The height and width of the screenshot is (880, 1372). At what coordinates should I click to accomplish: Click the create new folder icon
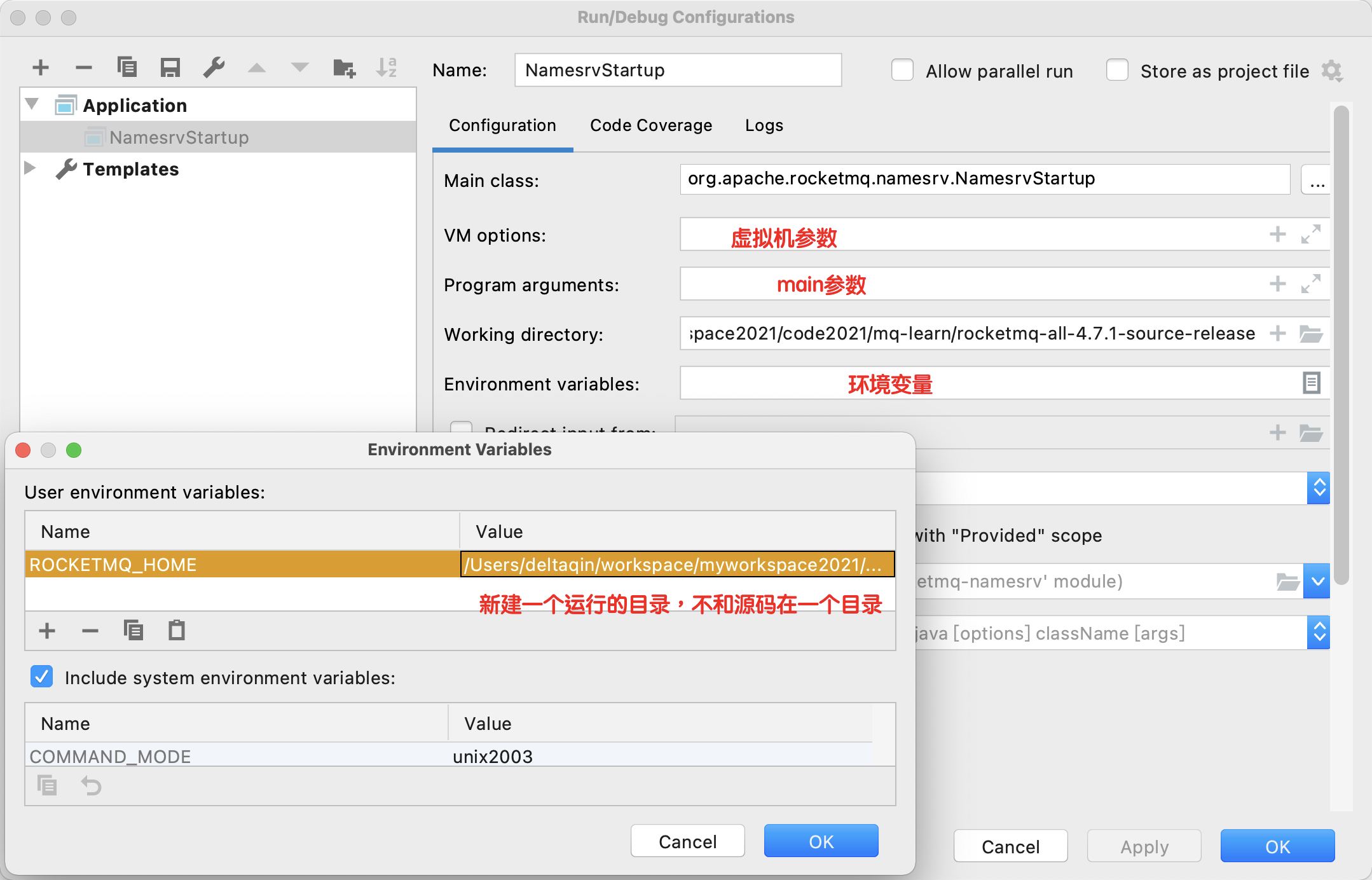click(344, 67)
